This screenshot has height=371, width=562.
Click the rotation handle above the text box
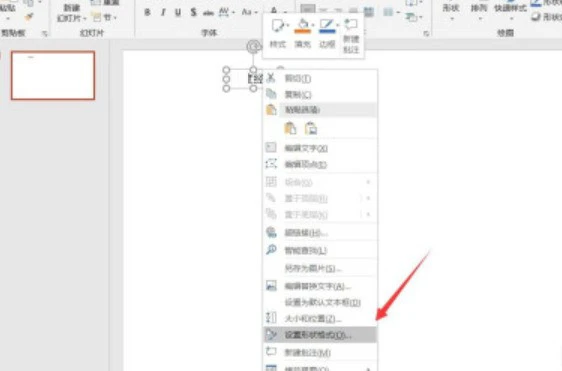pyautogui.click(x=253, y=47)
